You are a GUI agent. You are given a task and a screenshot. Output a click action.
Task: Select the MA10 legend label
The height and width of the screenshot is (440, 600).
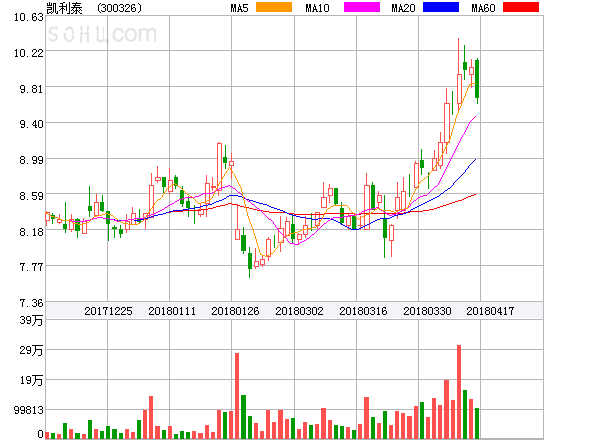coord(317,8)
